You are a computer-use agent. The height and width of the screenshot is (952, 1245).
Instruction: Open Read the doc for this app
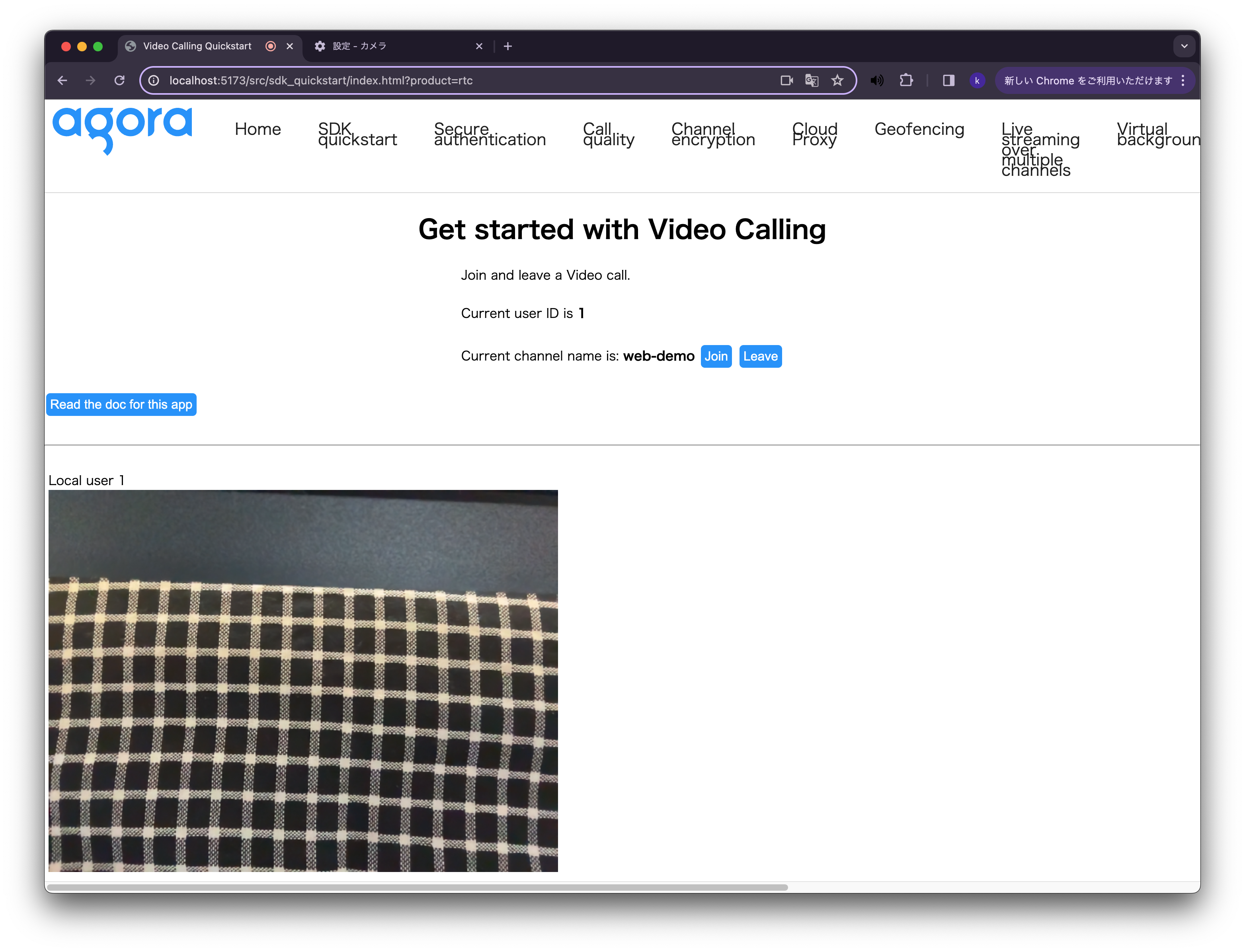pos(121,405)
